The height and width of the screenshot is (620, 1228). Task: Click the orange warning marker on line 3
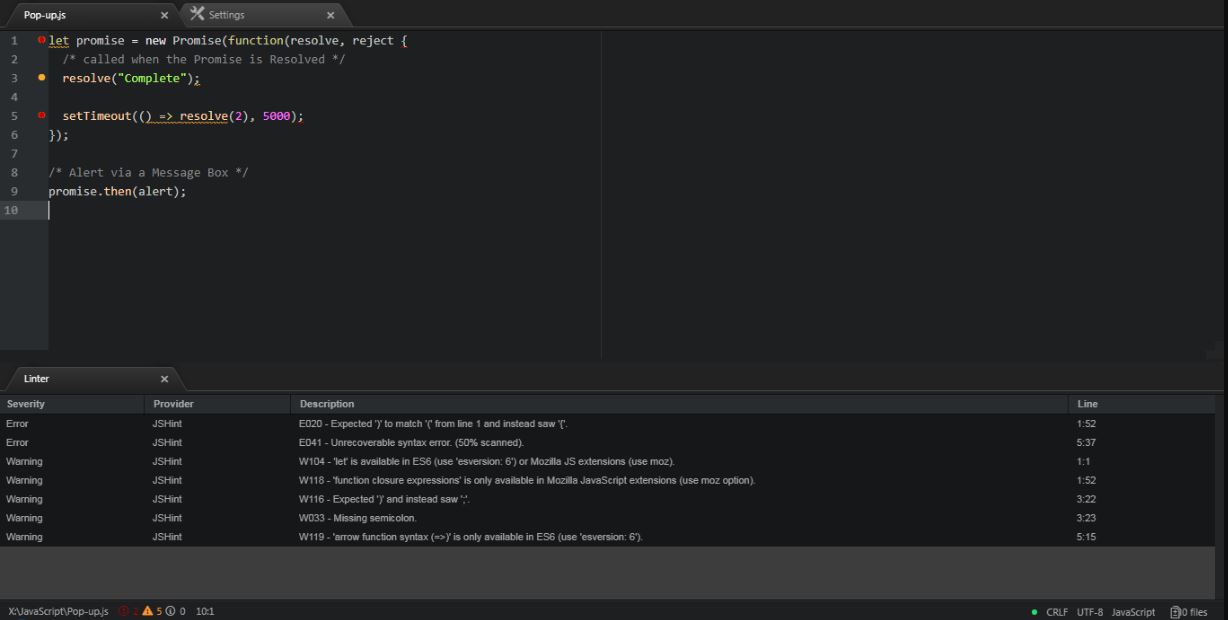point(41,78)
